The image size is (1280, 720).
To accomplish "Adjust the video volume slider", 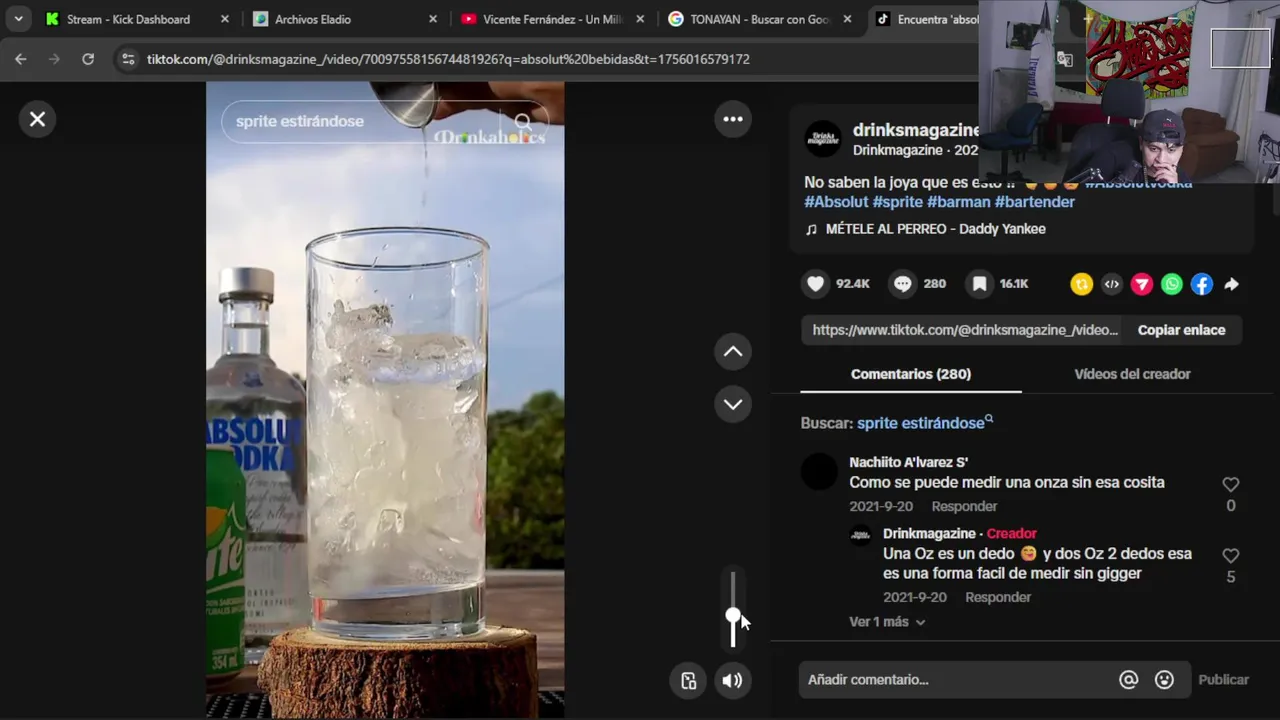I will tap(733, 609).
